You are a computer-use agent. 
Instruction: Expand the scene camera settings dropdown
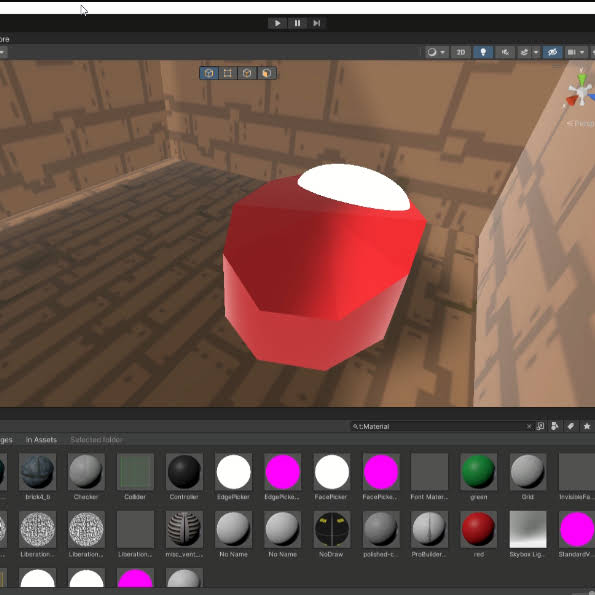(x=576, y=52)
